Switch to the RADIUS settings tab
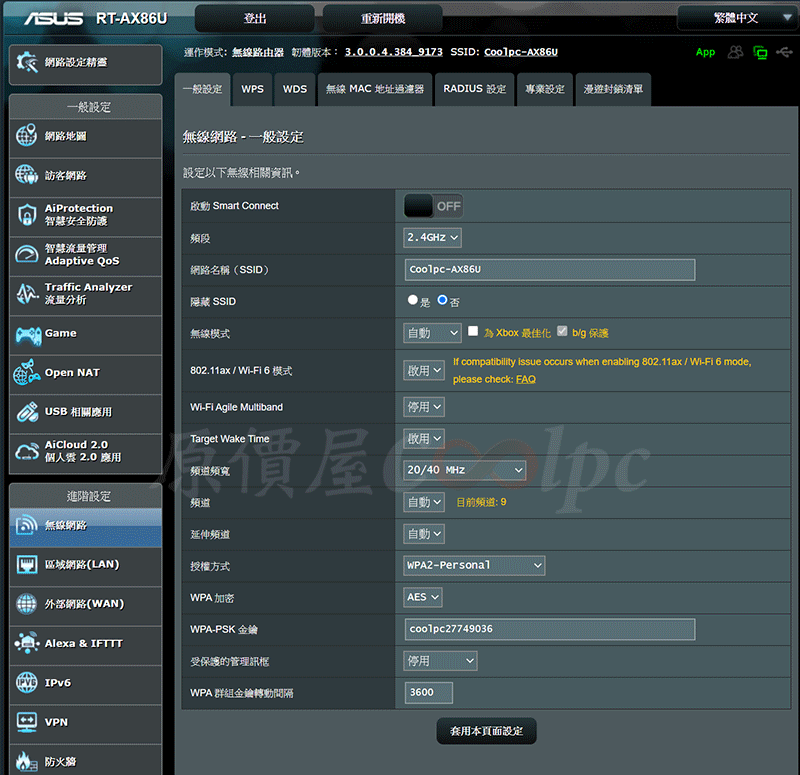 pyautogui.click(x=474, y=89)
